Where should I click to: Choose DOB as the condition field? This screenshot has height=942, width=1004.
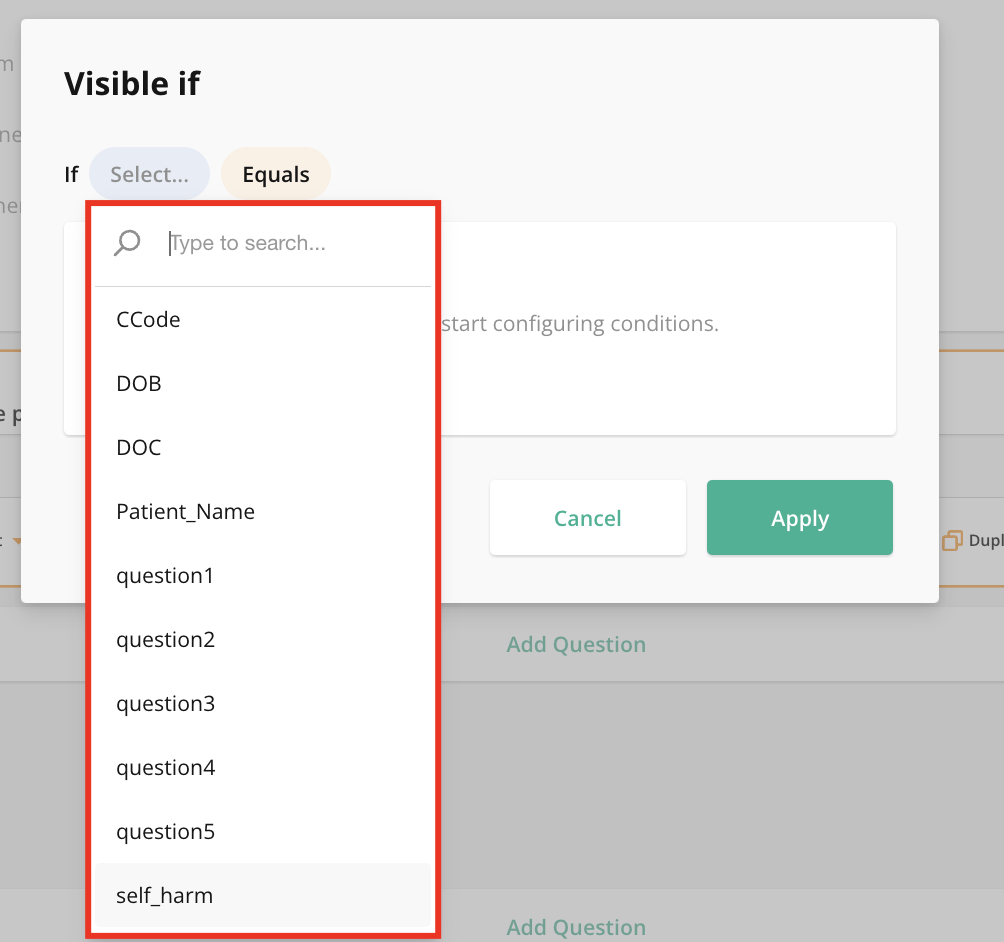[x=138, y=383]
